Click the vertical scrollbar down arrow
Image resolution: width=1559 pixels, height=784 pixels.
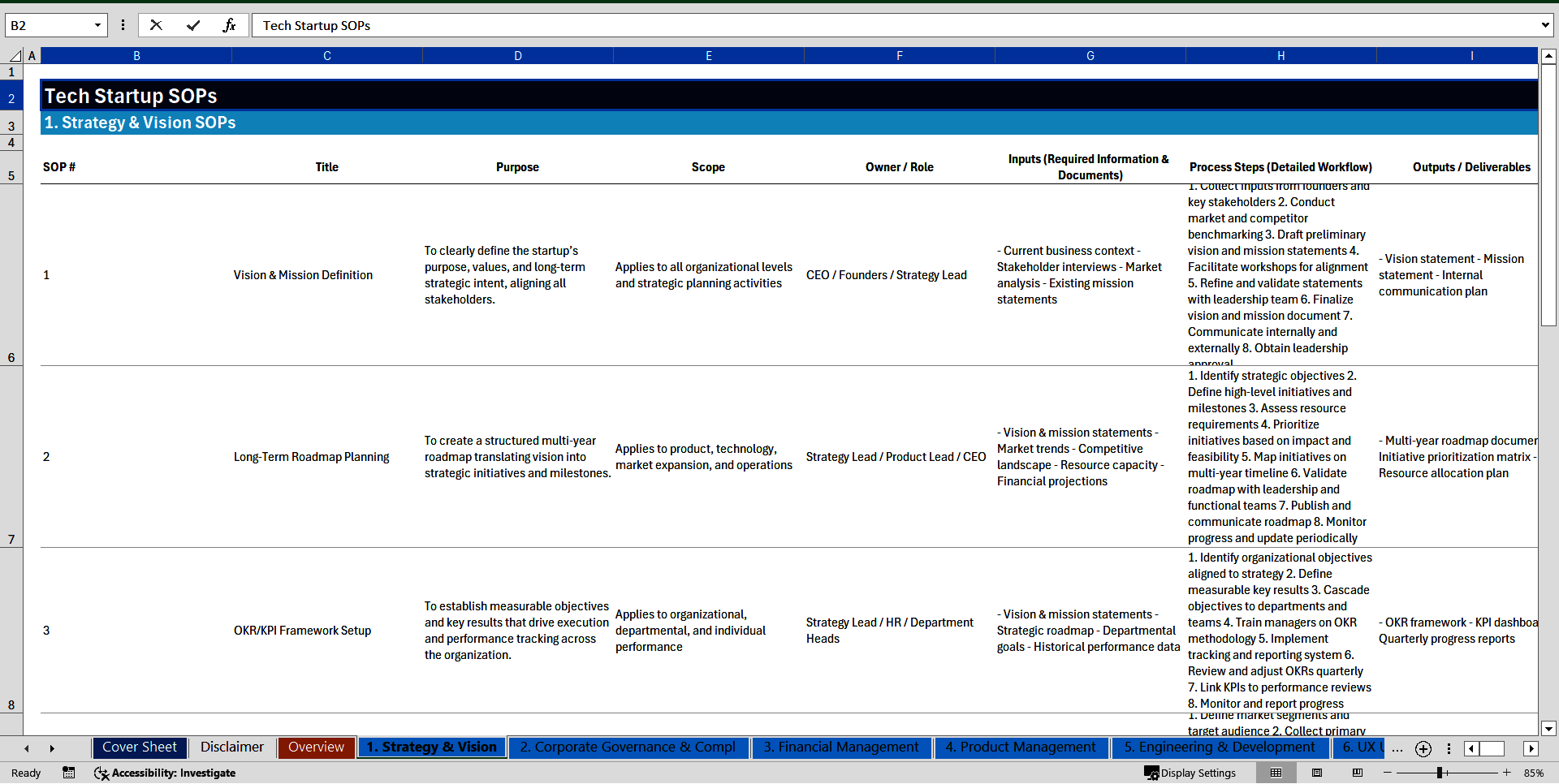point(1548,728)
